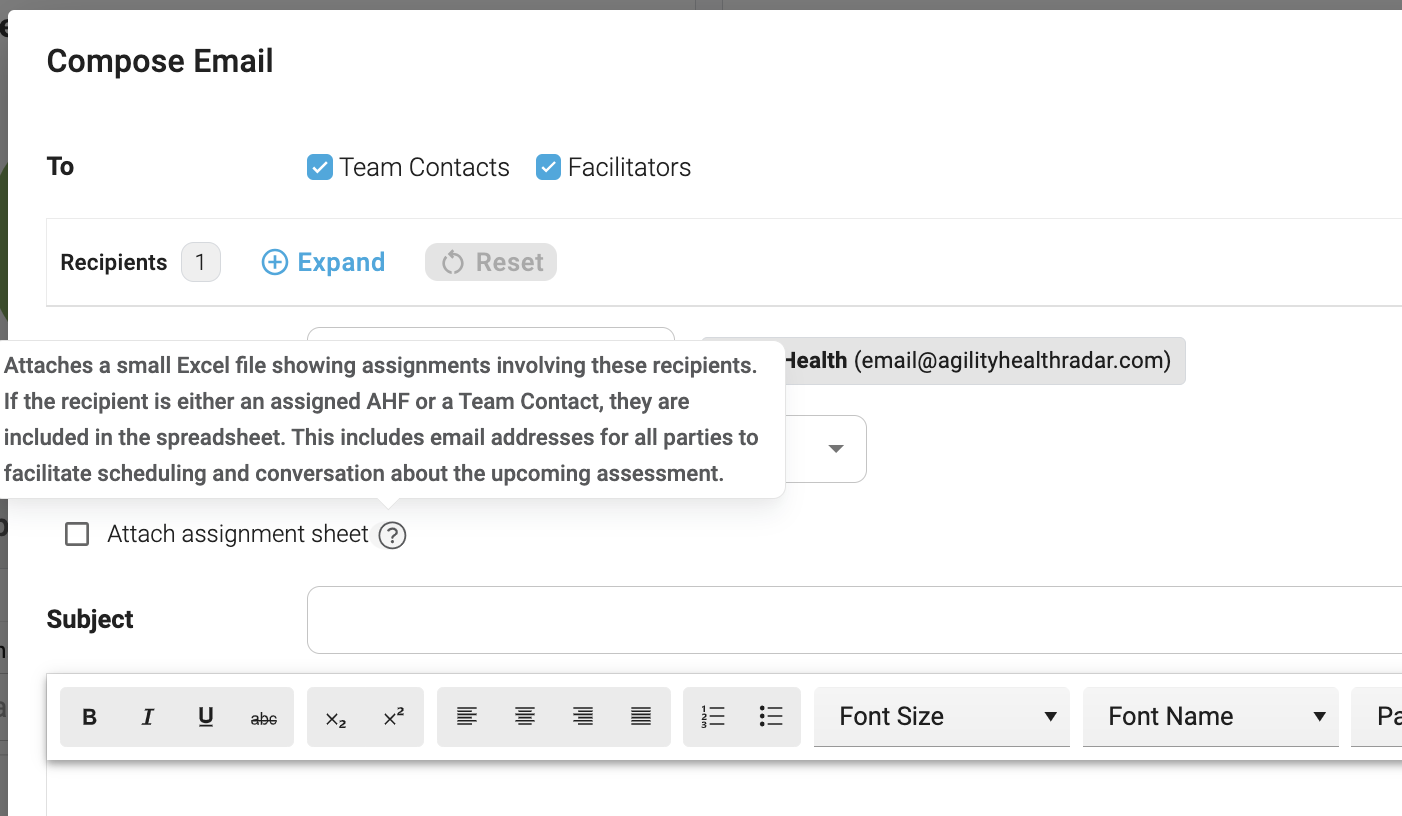Viewport: 1402px width, 816px height.
Task: Open the Font Name dropdown
Action: pos(1211,717)
